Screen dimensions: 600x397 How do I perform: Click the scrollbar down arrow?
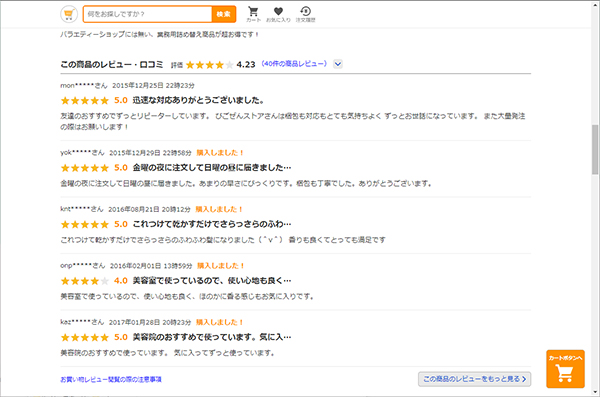(x=595, y=392)
